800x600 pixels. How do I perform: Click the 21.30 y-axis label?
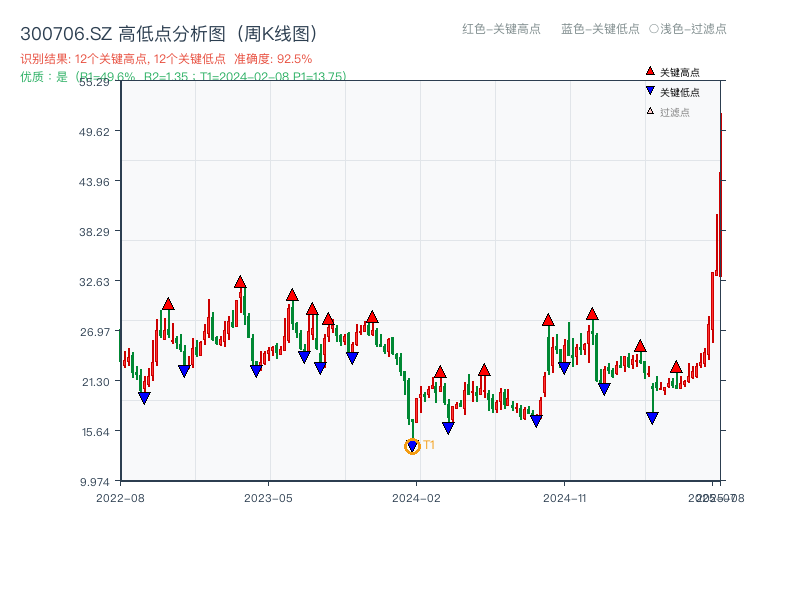(x=95, y=382)
